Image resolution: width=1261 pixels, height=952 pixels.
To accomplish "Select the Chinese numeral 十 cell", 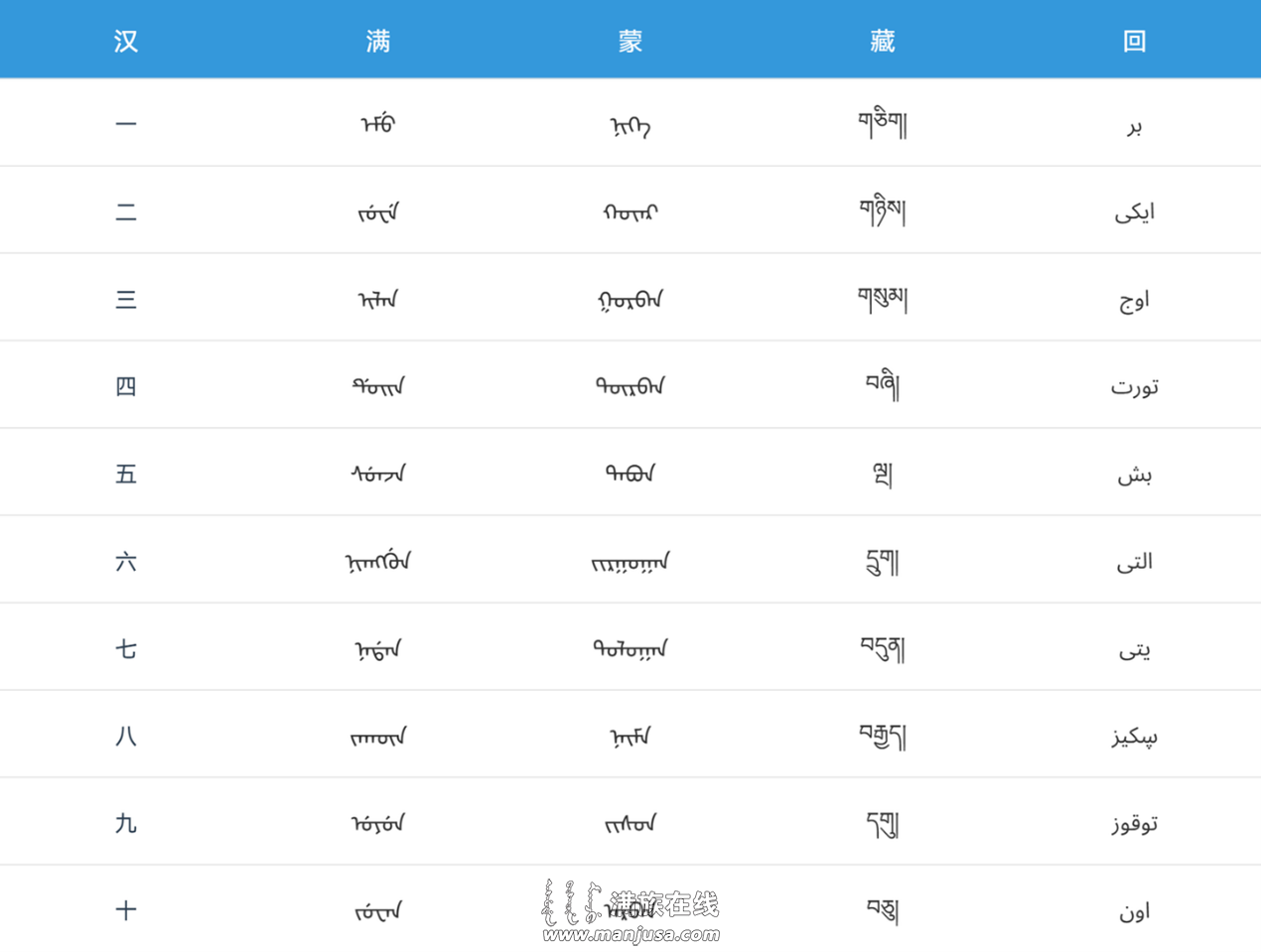I will tap(126, 910).
